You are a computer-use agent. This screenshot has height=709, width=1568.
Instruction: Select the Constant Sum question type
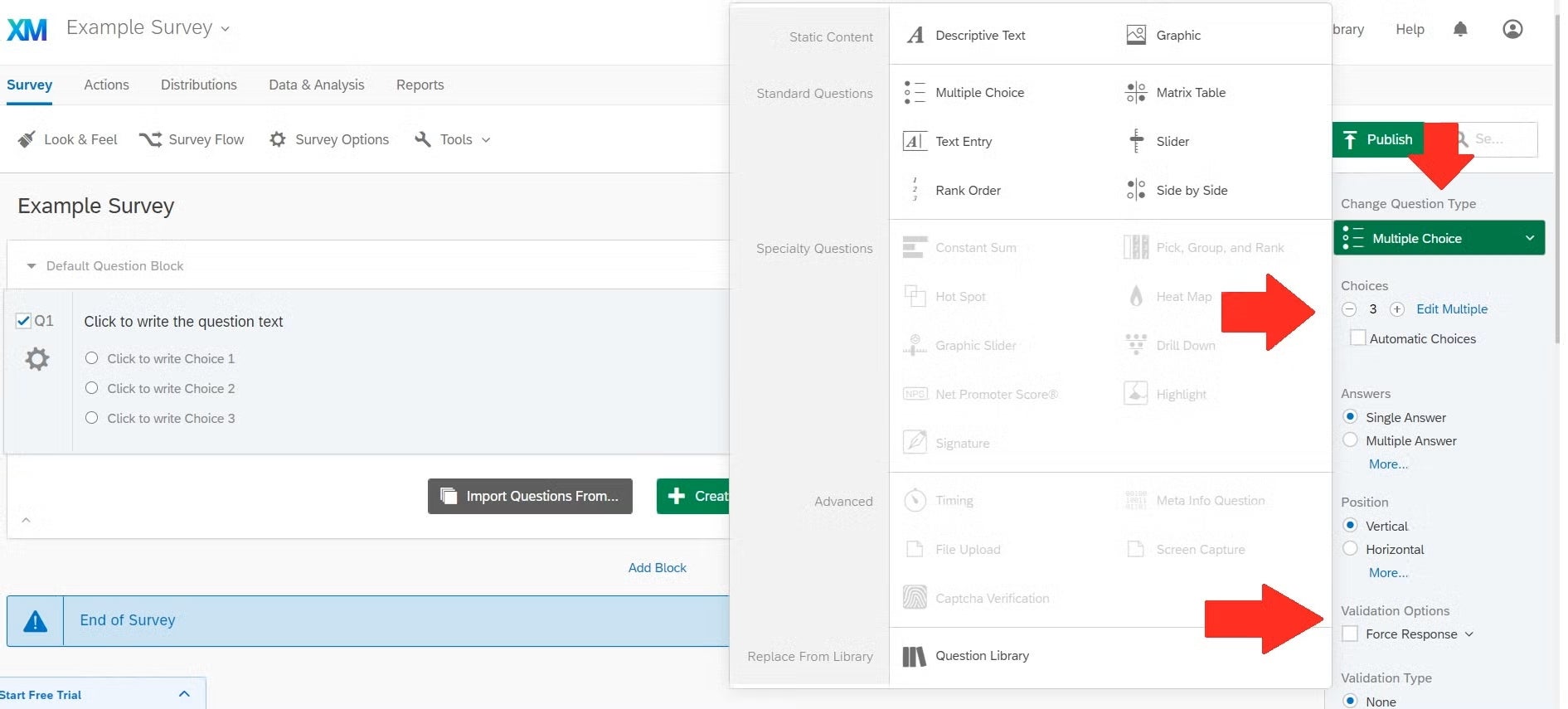[959, 247]
